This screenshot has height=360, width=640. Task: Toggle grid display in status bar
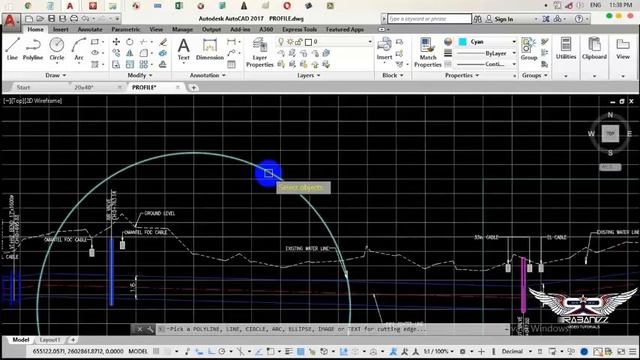[x=156, y=351]
